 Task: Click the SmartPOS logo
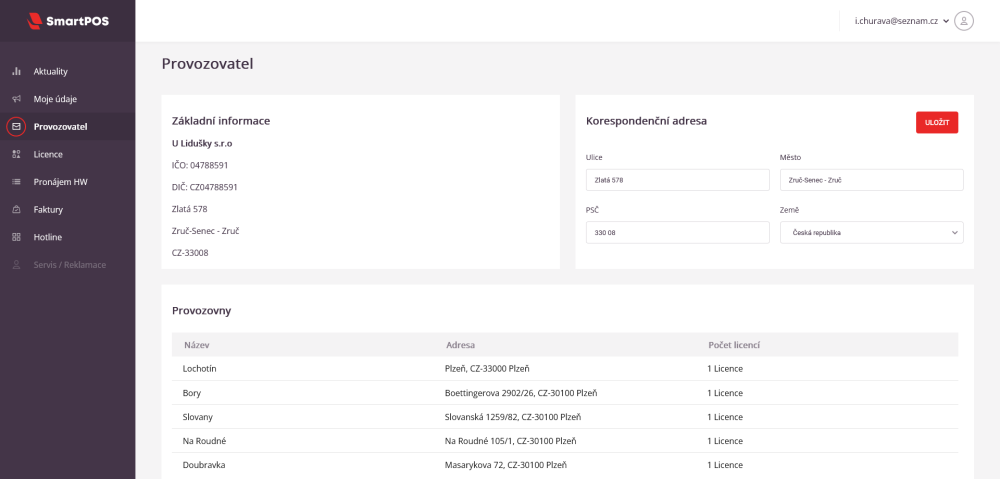(x=67, y=20)
